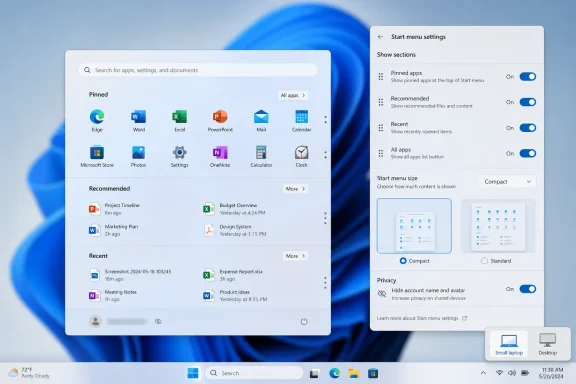576x384 pixels.
Task: Open Expense Report.xlsx recent file
Action: [233, 275]
